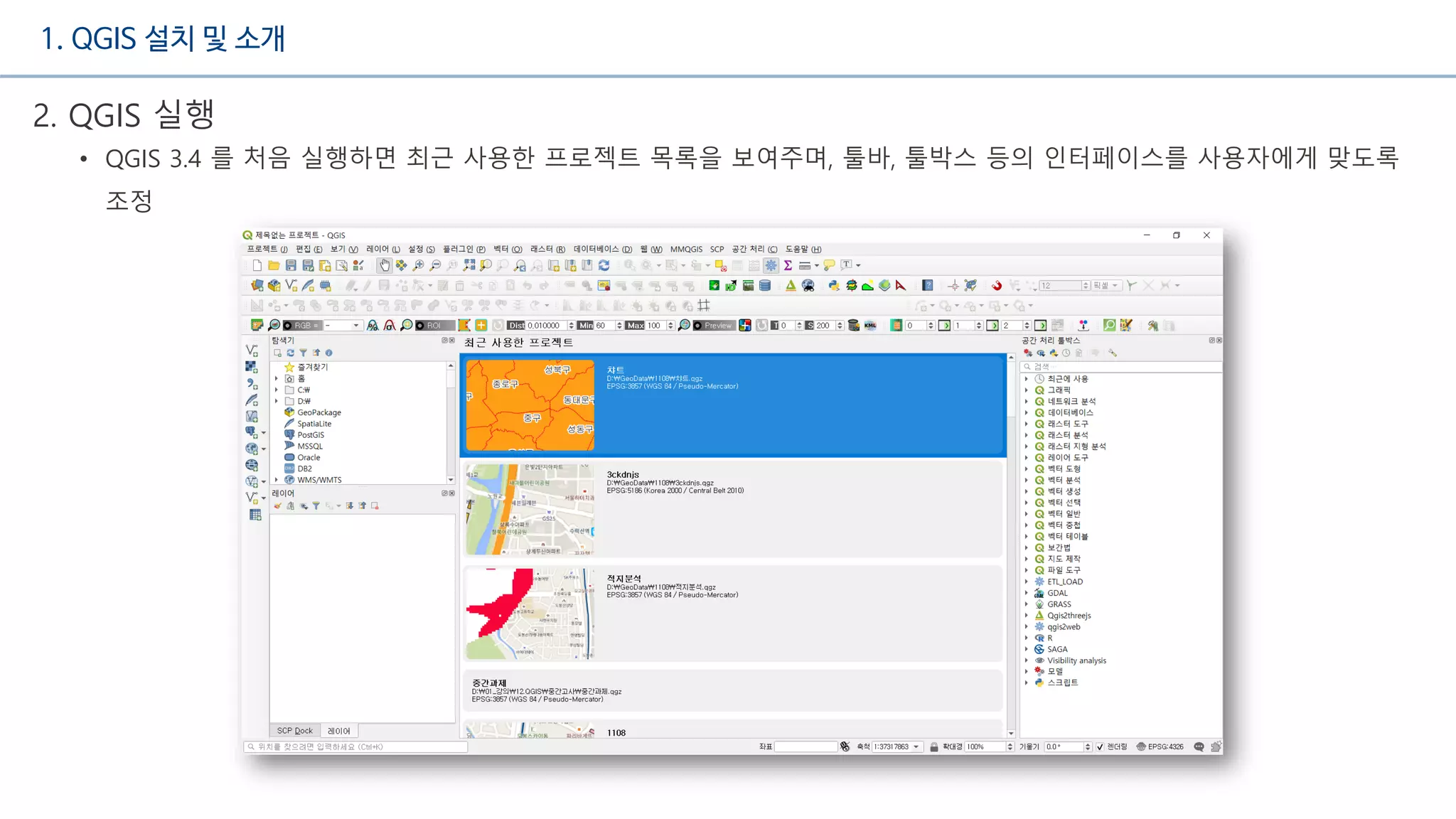The height and width of the screenshot is (819, 1456).
Task: Click the Zoom Full extent icon
Action: click(x=469, y=265)
